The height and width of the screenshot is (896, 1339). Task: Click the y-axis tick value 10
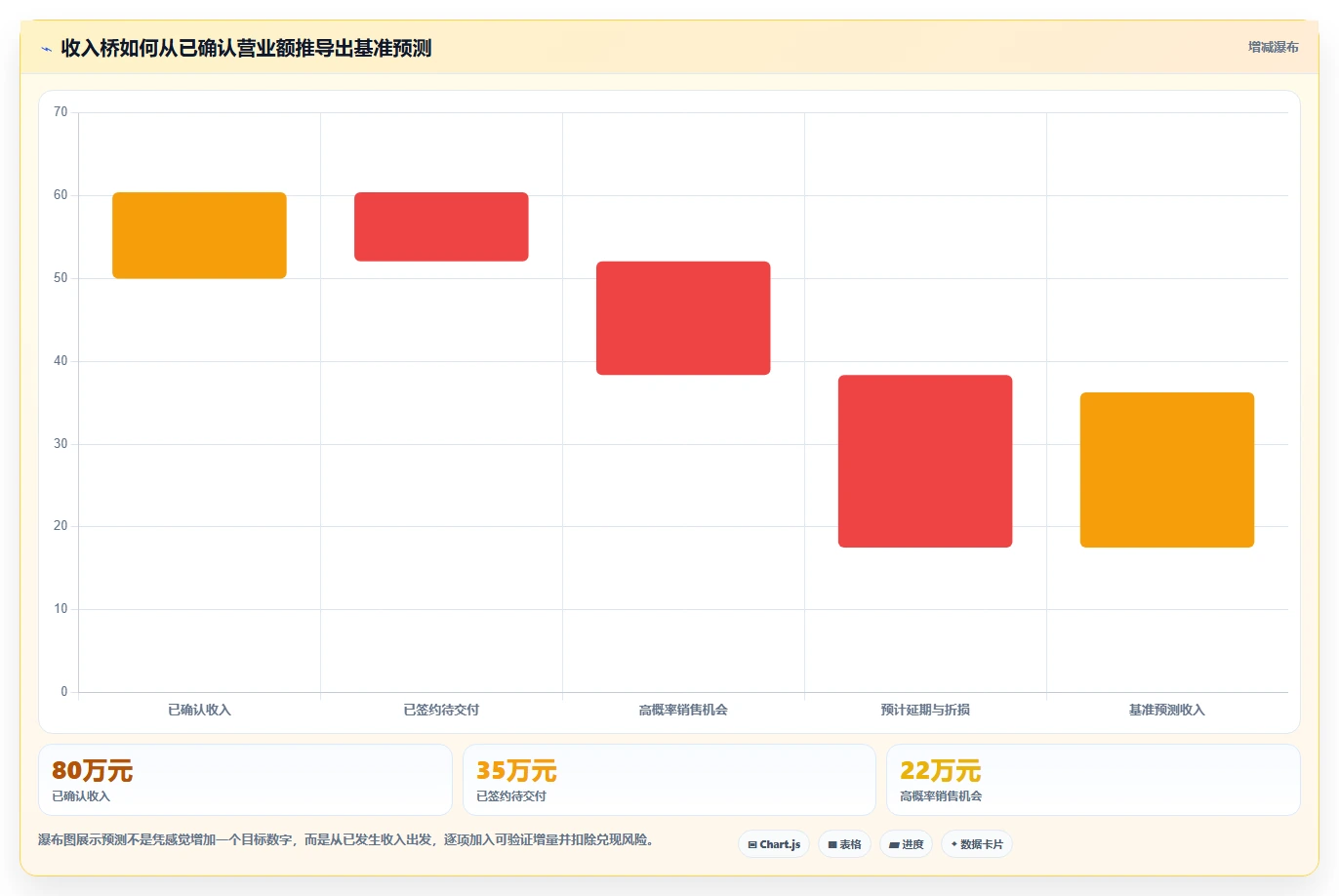click(61, 609)
